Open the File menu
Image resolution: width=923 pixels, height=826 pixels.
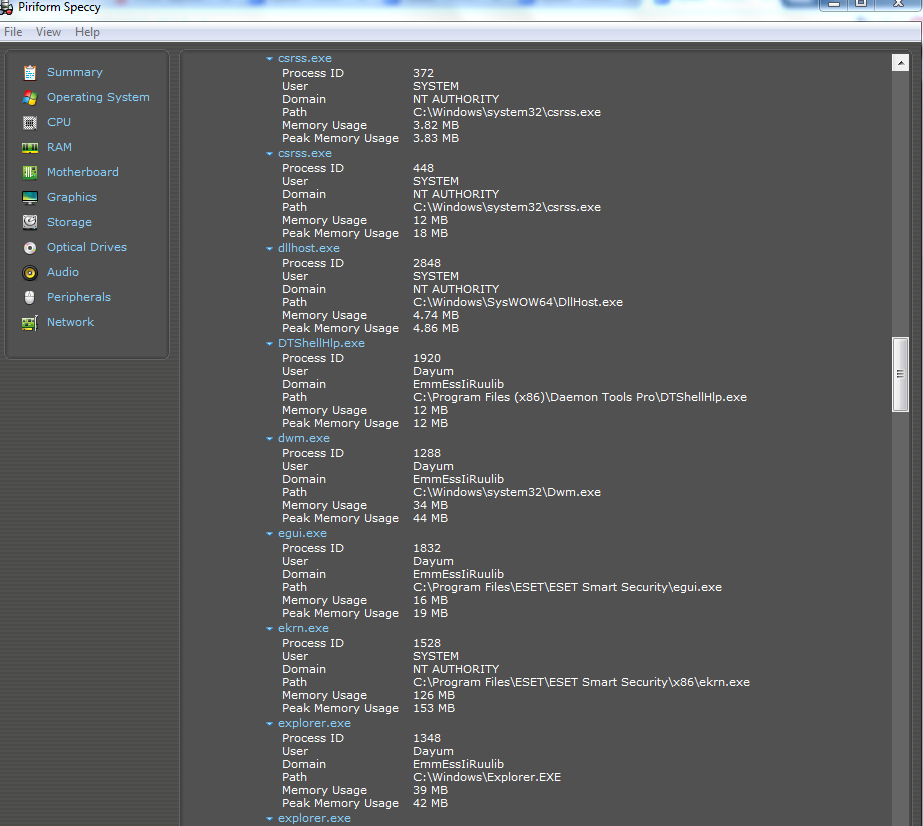click(13, 32)
